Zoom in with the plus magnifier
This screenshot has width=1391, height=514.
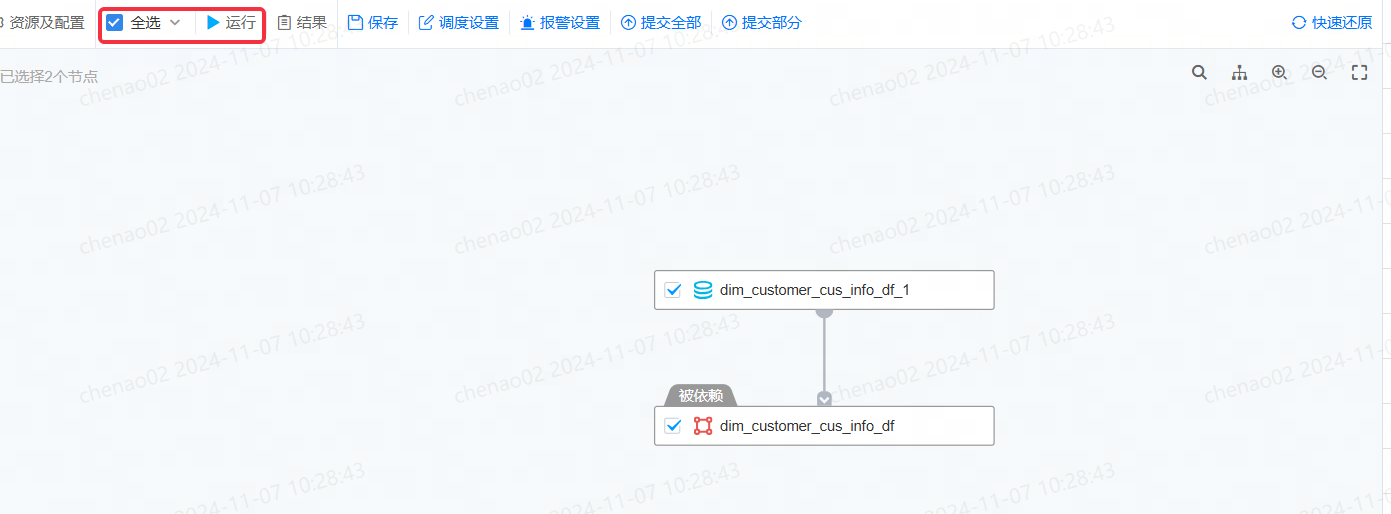(x=1279, y=73)
